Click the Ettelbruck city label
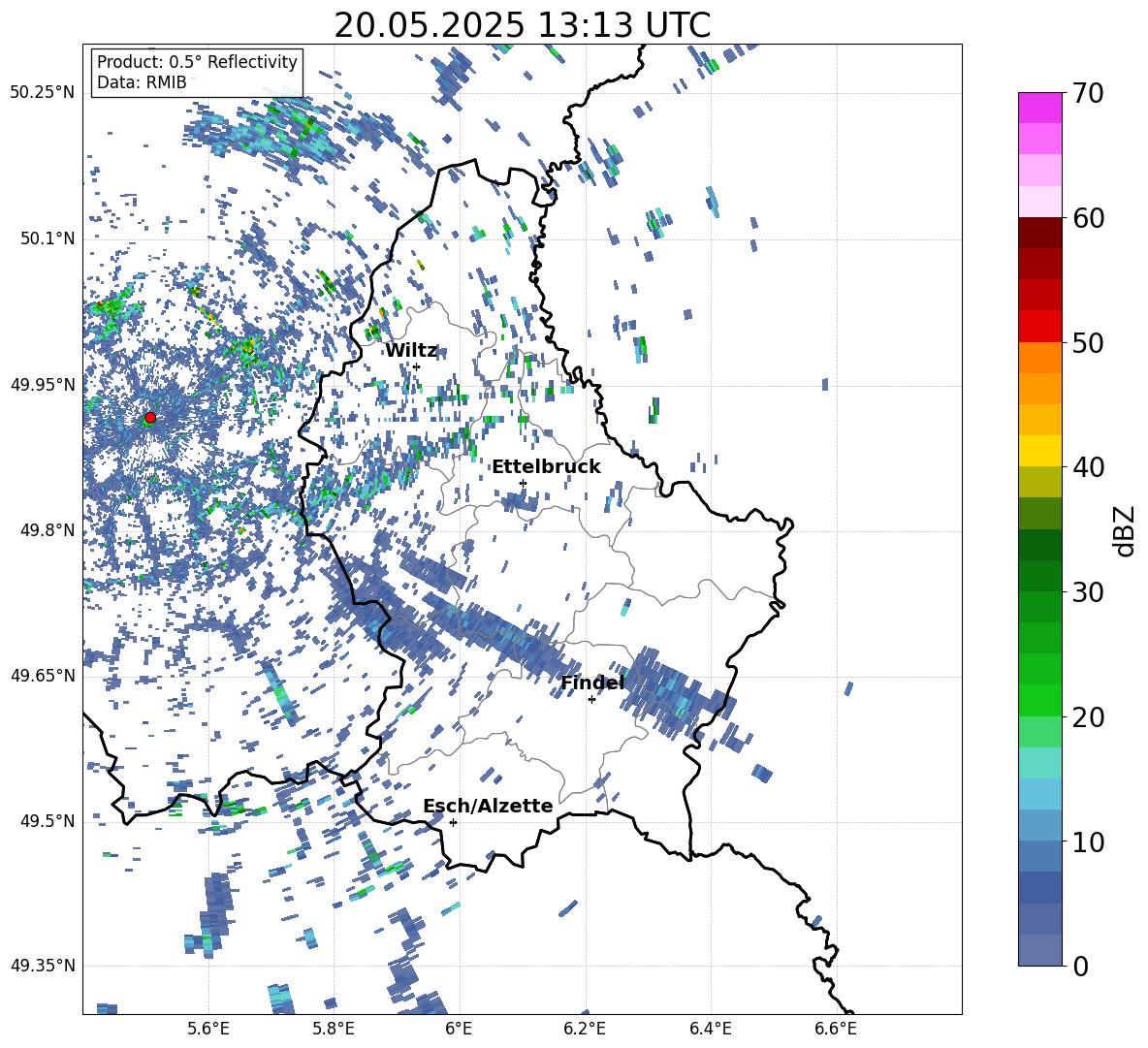 pyautogui.click(x=546, y=467)
